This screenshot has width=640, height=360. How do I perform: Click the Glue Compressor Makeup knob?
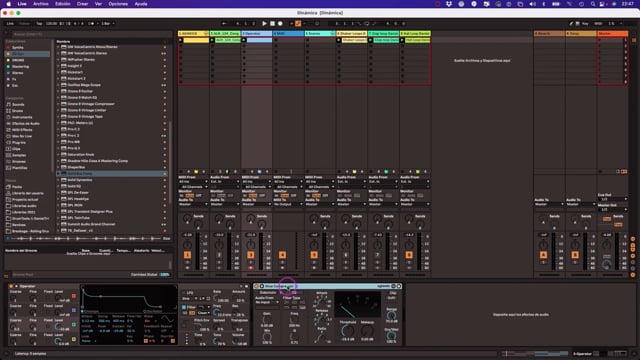pos(367,331)
